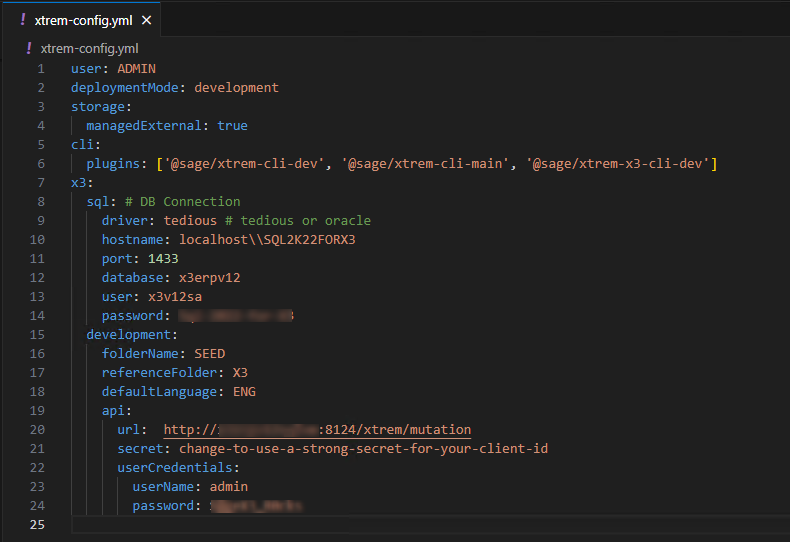Screen dimensions: 790x542
Task: Click the YAML icon in the breadcrumb
Action: coord(29,48)
